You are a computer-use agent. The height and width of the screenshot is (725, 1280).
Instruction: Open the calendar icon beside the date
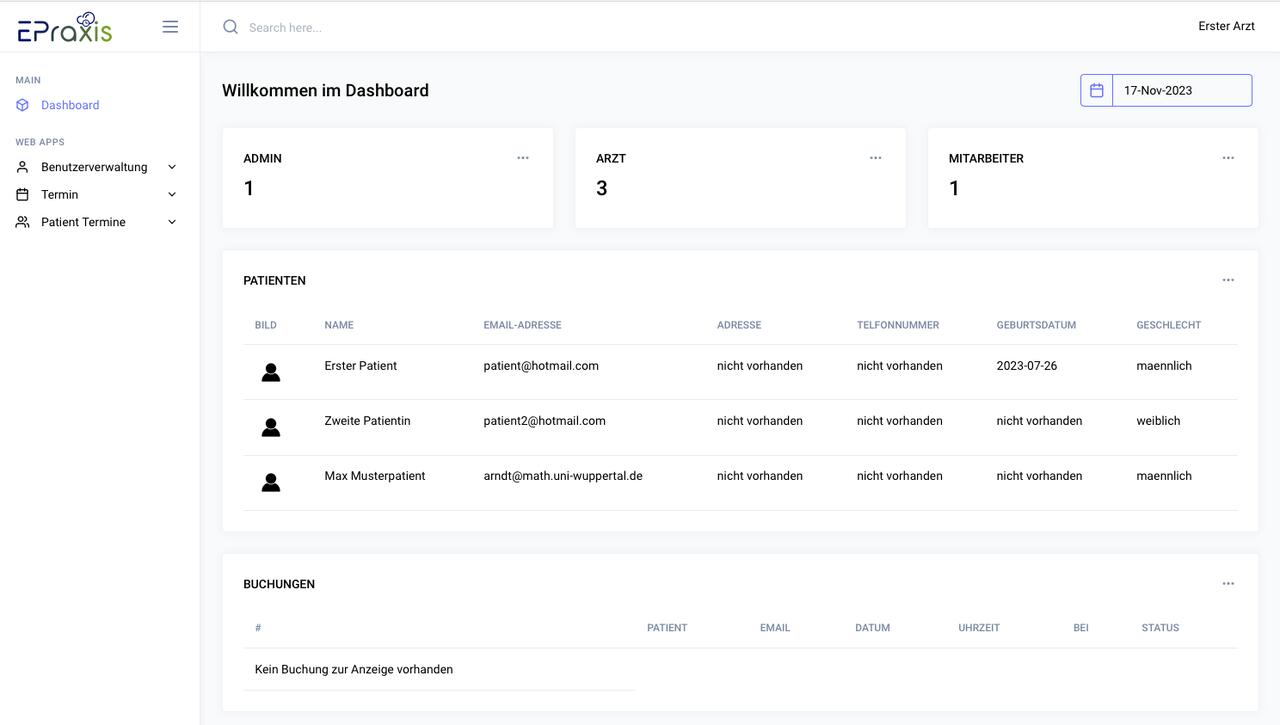pos(1097,90)
